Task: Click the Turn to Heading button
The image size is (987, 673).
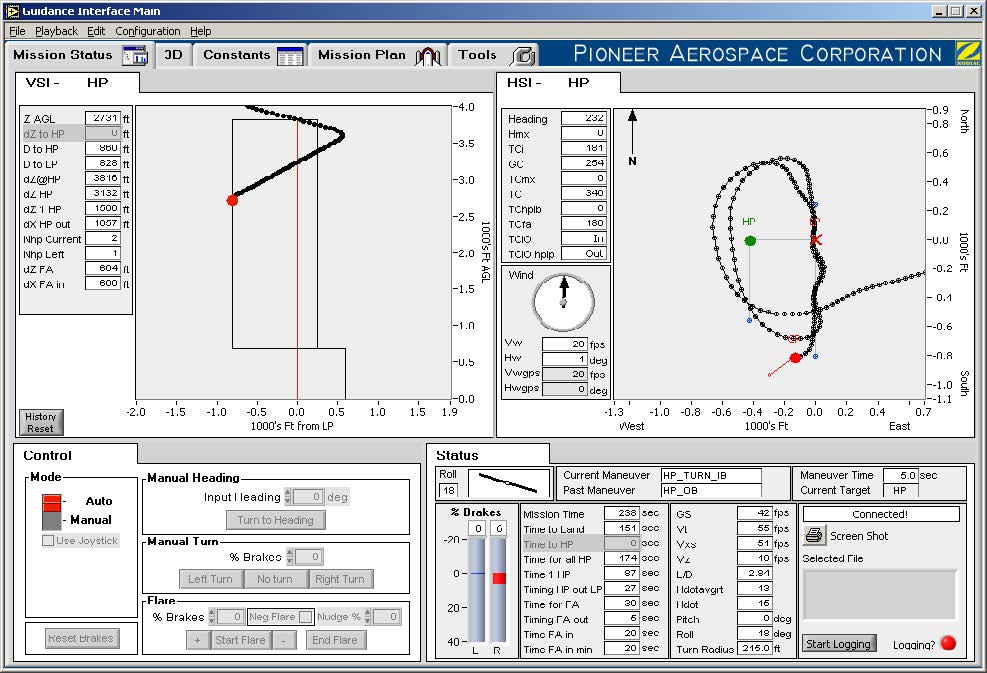Action: [276, 520]
